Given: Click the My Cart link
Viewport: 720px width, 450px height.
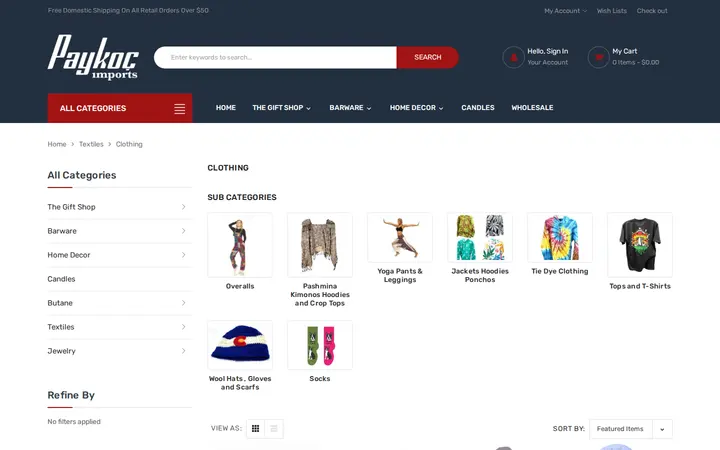Looking at the screenshot, I should (x=624, y=51).
